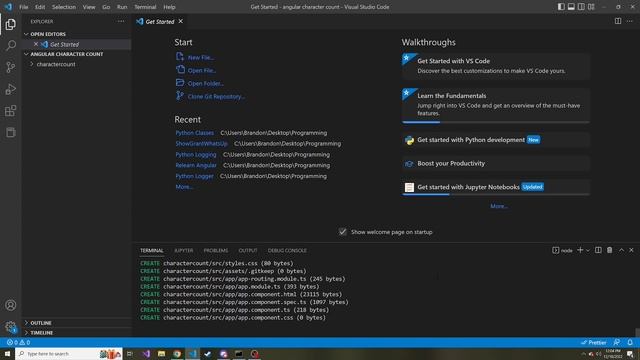Toggle secondary side bar layout icon
The height and width of the screenshot is (360, 640).
click(581, 7)
